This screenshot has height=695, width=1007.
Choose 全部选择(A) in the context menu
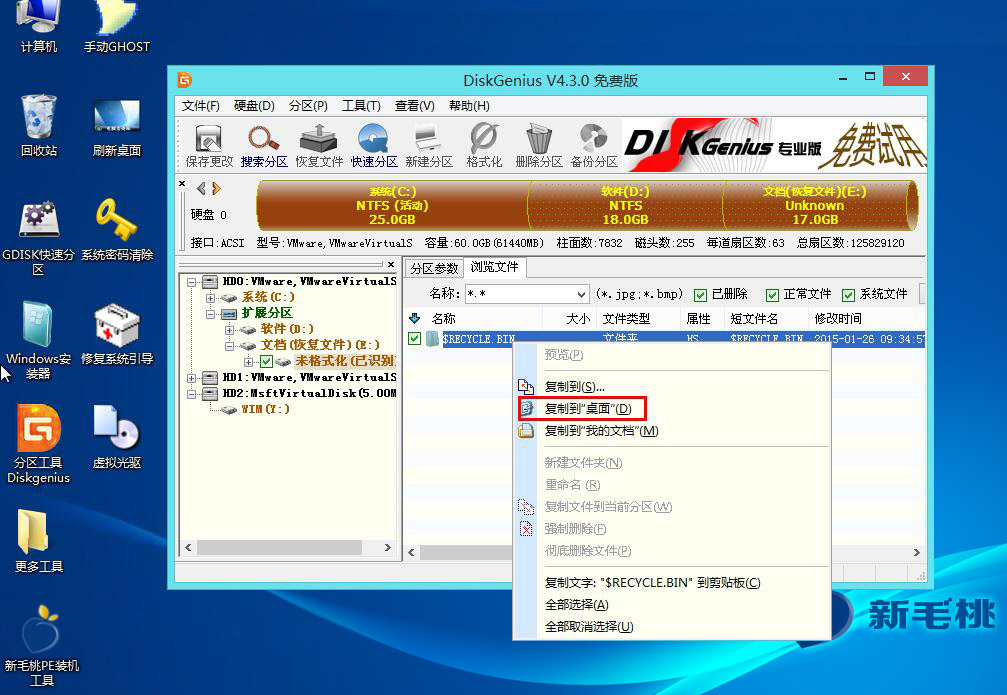[672, 604]
